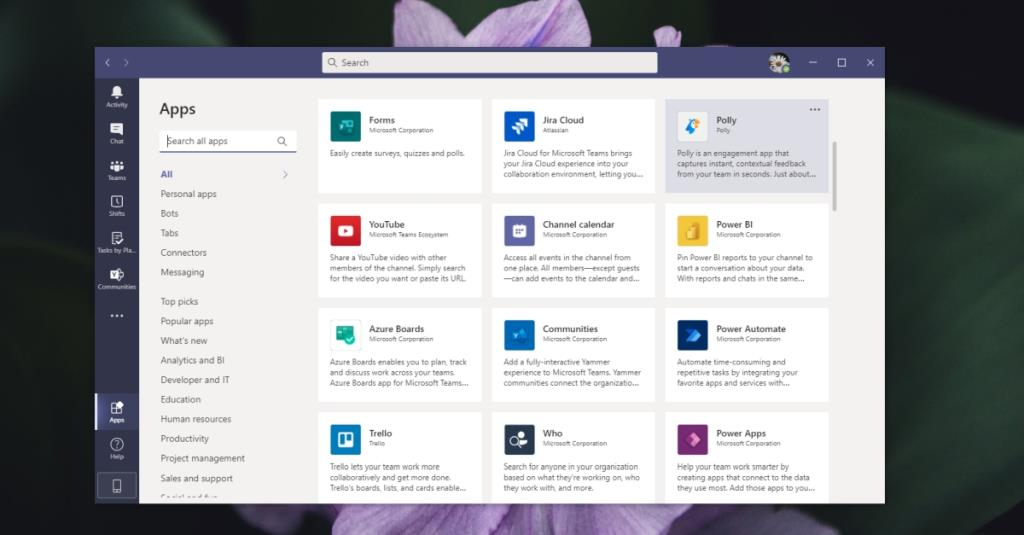The height and width of the screenshot is (535, 1024).
Task: Click the Jira Cloud app icon
Action: [519, 126]
